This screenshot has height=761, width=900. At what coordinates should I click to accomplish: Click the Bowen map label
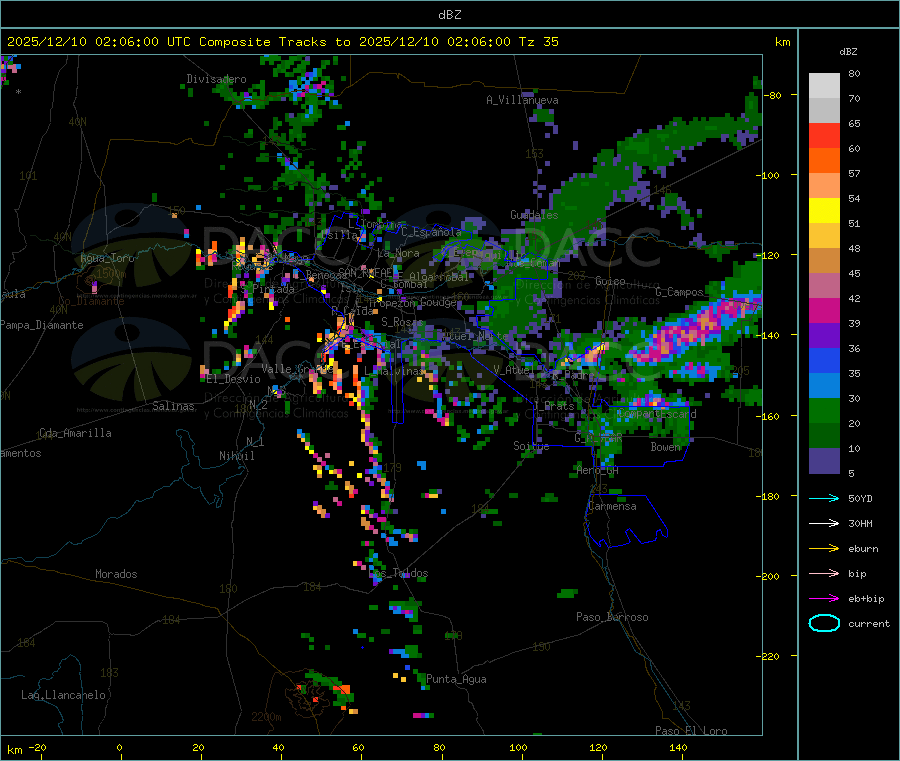coord(665,446)
